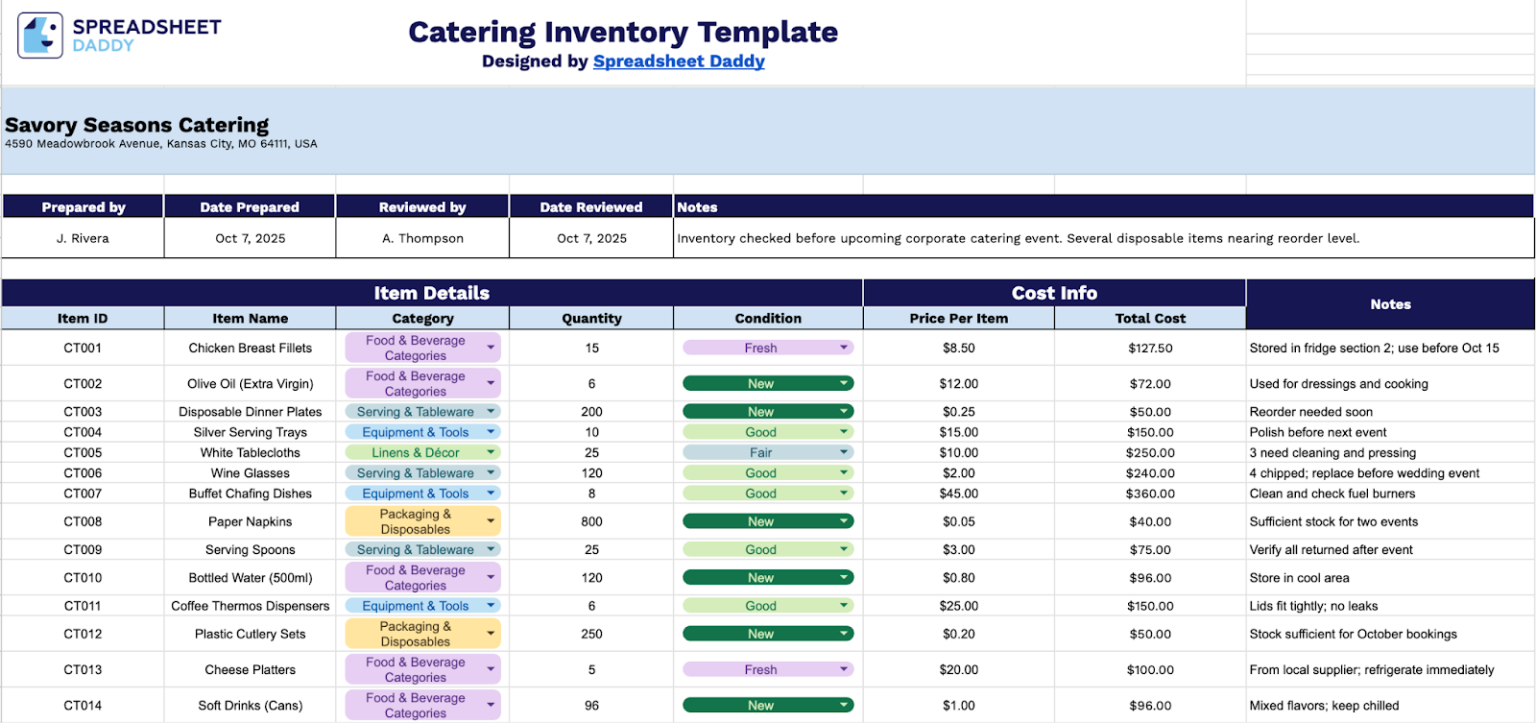1536x723 pixels.
Task: Expand the category dropdown for Chicken Breast Fillets
Action: [490, 348]
